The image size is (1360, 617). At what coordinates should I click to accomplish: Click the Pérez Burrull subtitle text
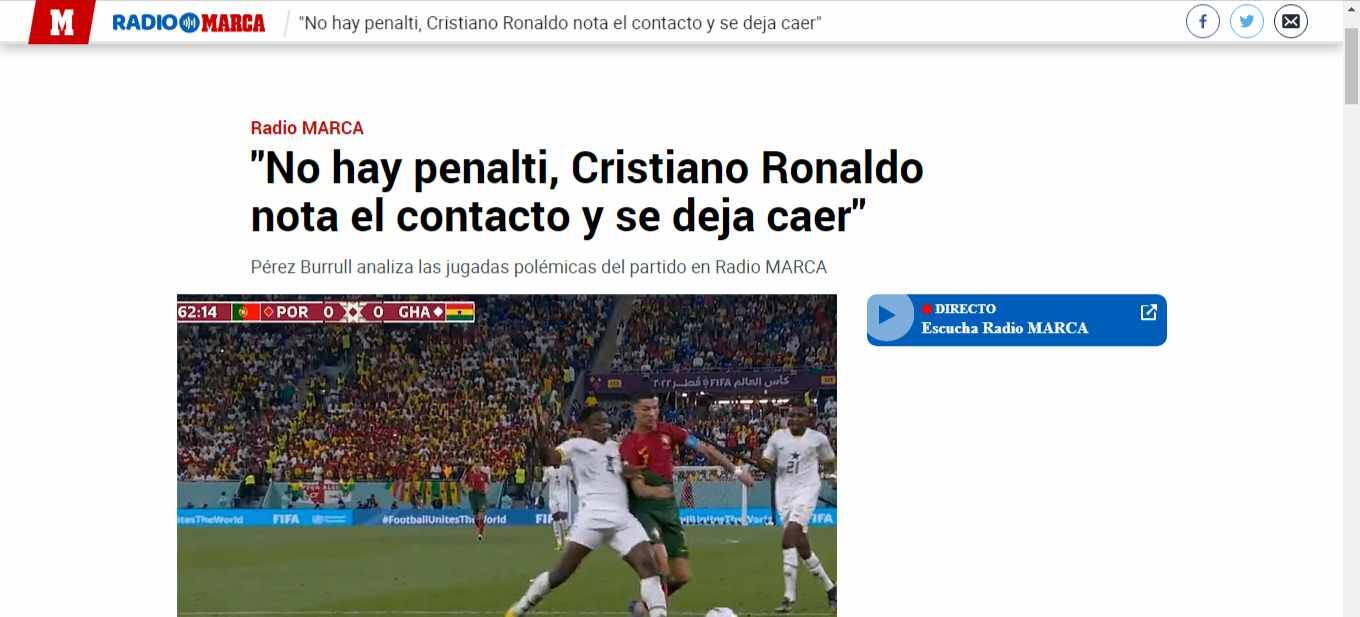coord(539,267)
